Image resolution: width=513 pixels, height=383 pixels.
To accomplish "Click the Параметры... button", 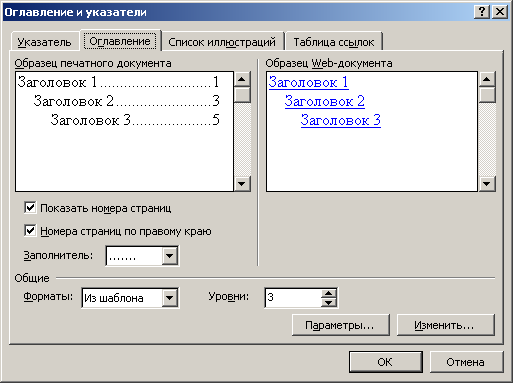I will [340, 325].
